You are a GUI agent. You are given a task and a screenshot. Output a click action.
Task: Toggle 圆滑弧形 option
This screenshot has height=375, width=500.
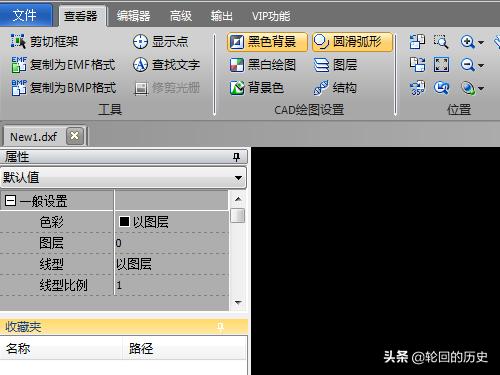[x=352, y=42]
